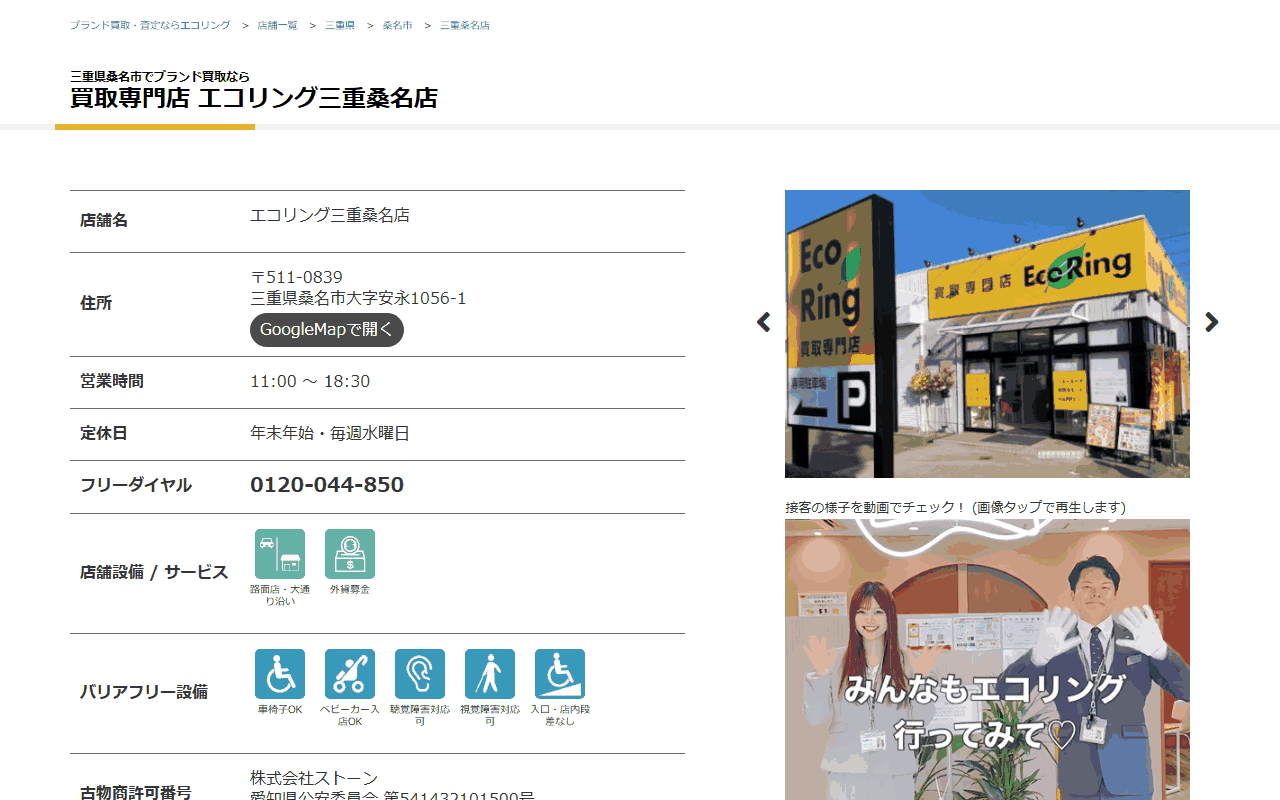Open the address in GoogleMap

click(x=327, y=330)
